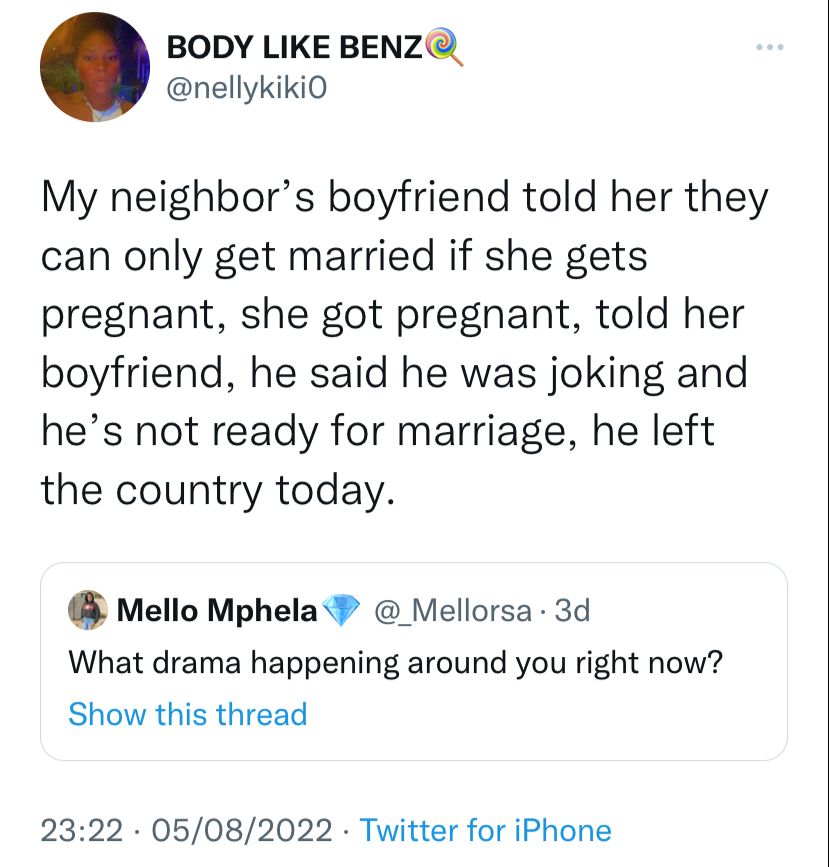
Task: Click nellykiki0's round profile picture
Action: point(94,69)
